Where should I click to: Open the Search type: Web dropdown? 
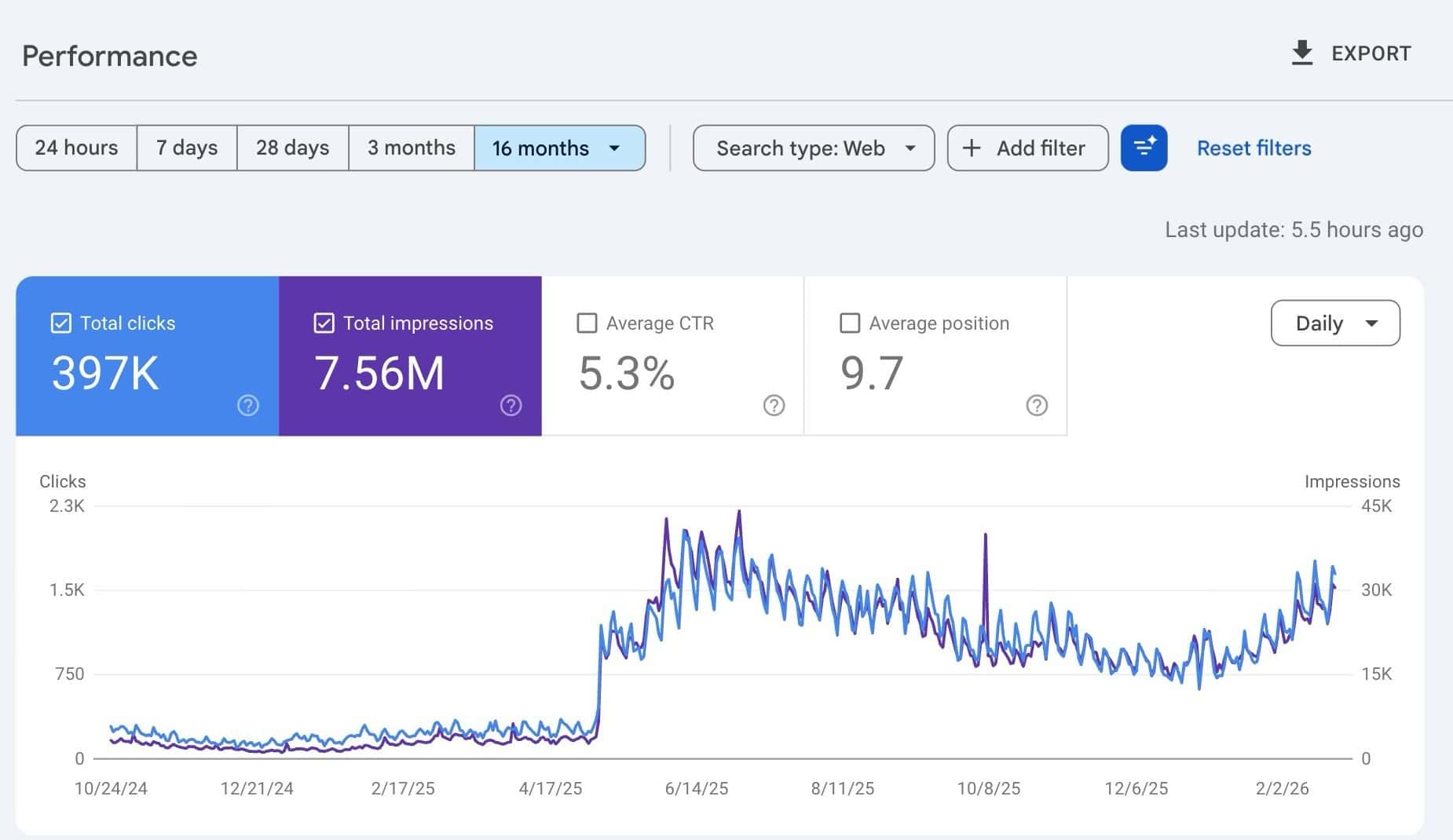click(x=814, y=148)
